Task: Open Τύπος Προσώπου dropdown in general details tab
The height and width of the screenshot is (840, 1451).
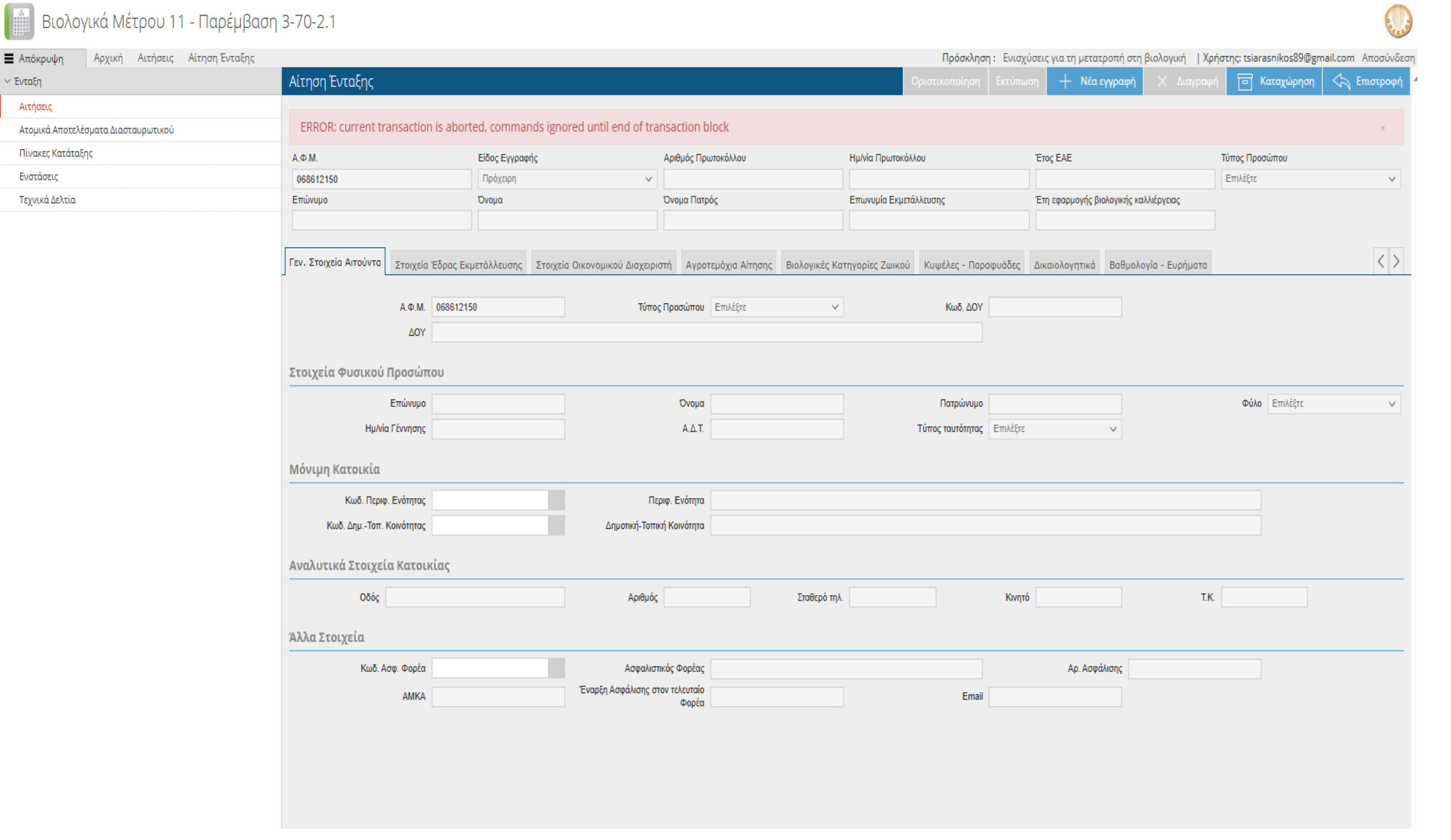Action: 777,307
